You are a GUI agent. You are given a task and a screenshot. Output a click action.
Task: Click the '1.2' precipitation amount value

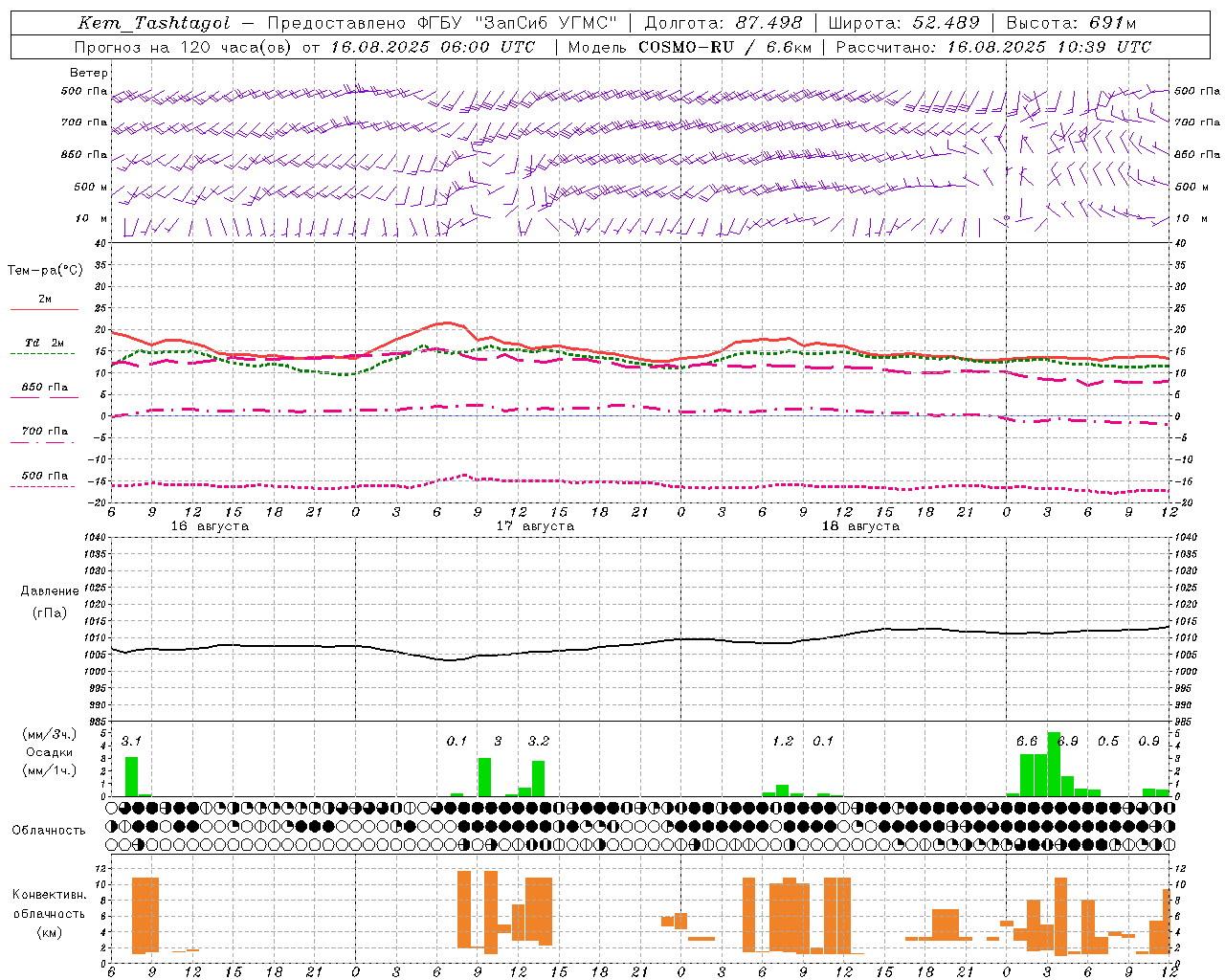tap(783, 741)
